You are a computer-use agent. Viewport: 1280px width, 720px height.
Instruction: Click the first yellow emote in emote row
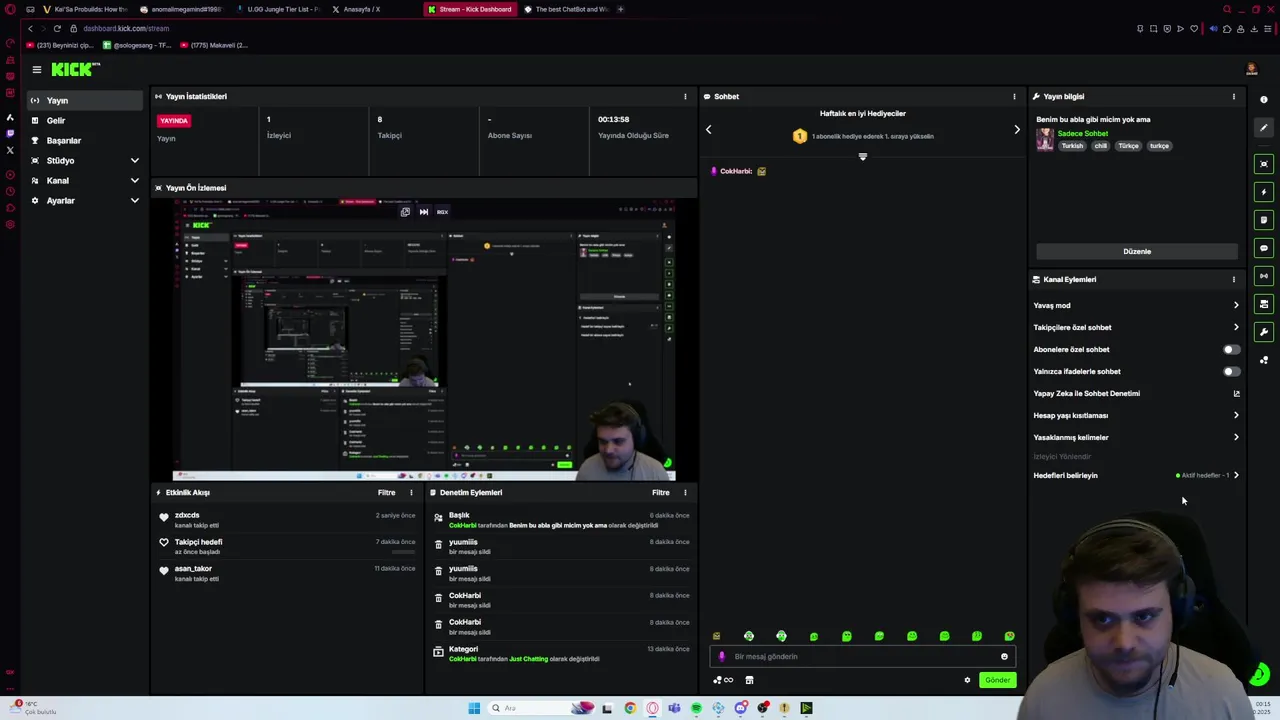(x=716, y=636)
